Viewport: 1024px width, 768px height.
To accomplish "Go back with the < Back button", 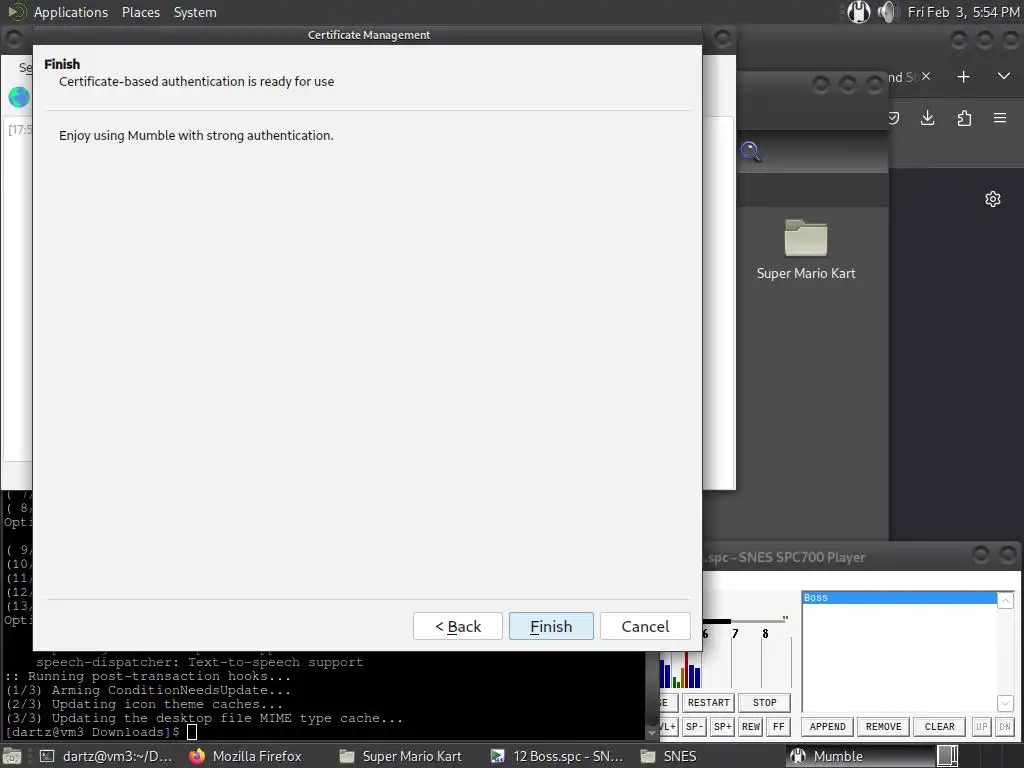I will click(x=458, y=626).
